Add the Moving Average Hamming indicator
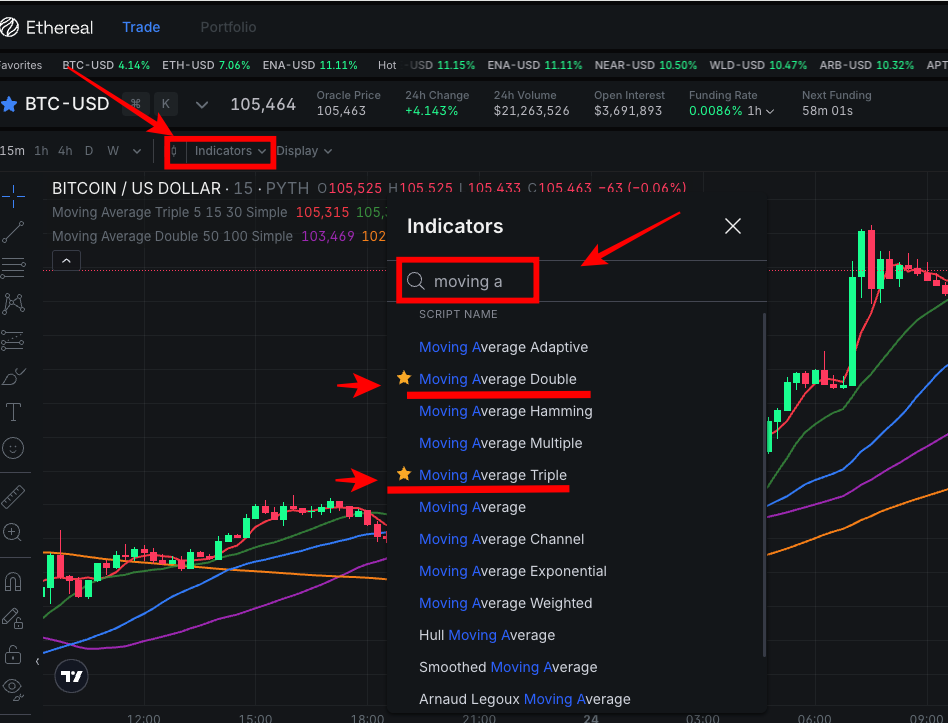Viewport: 948px width, 723px height. [505, 411]
